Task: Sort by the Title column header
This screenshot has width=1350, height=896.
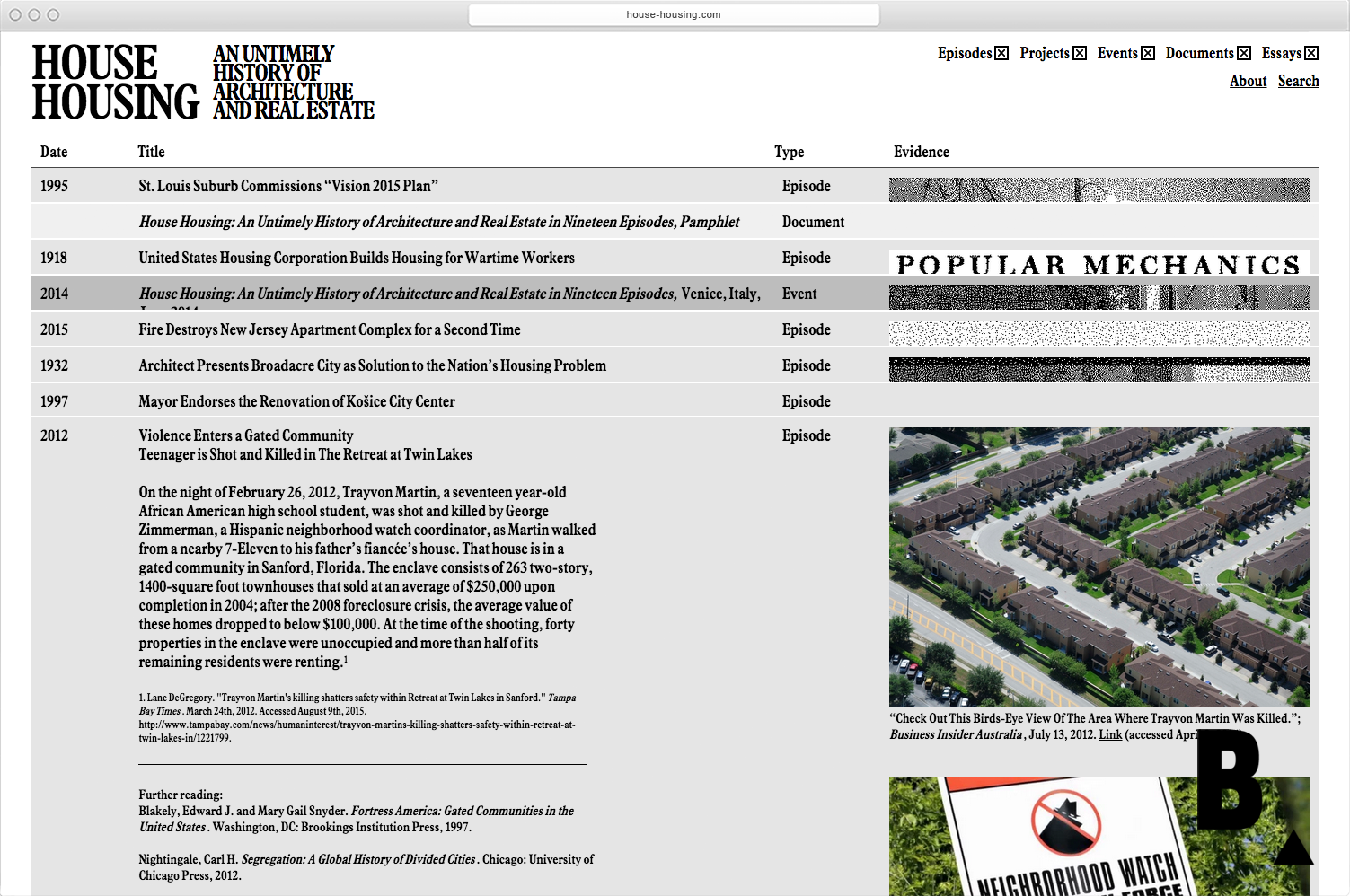Action: (151, 152)
